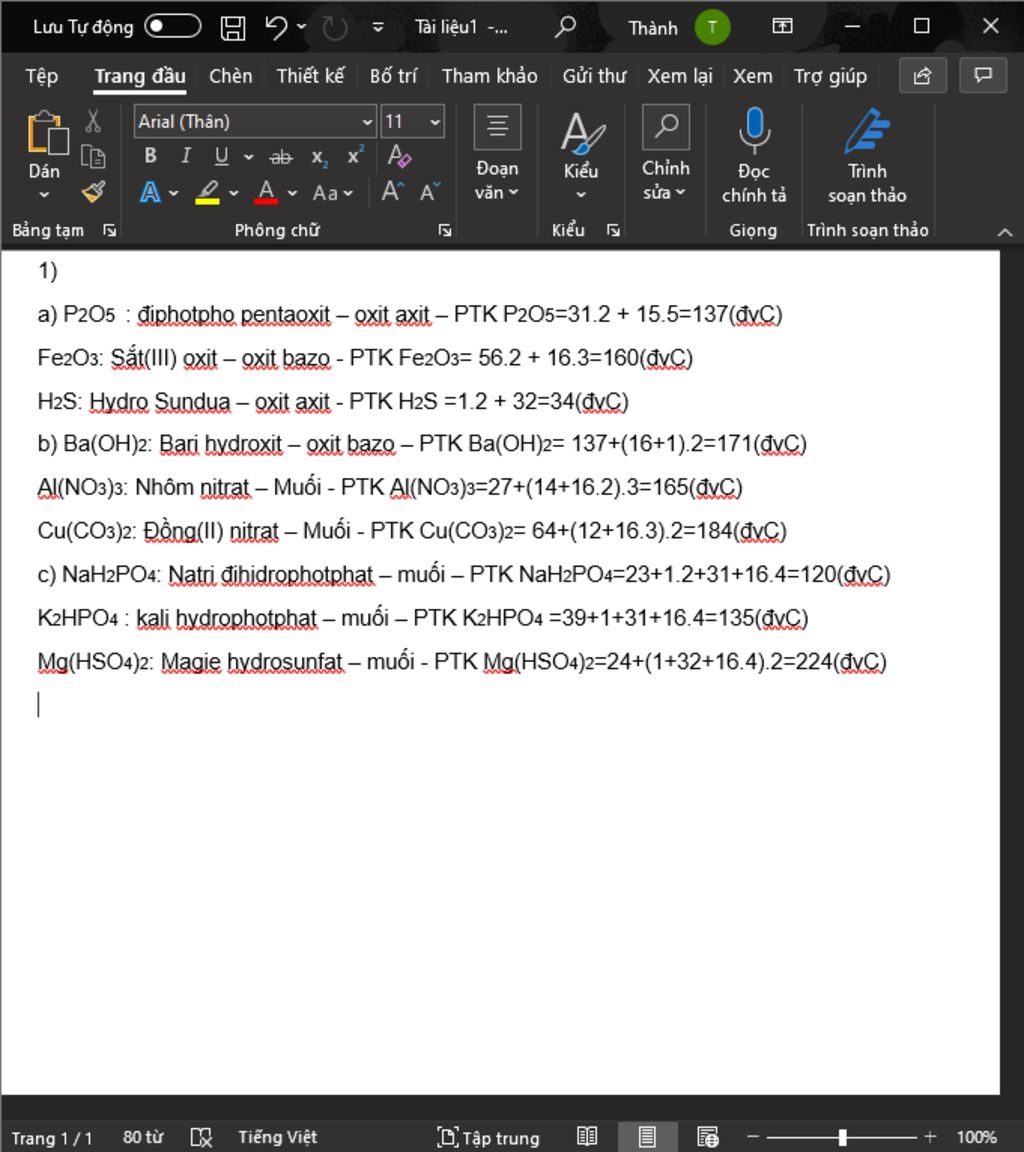
Task: Switch to the Chèn tab
Action: (230, 76)
